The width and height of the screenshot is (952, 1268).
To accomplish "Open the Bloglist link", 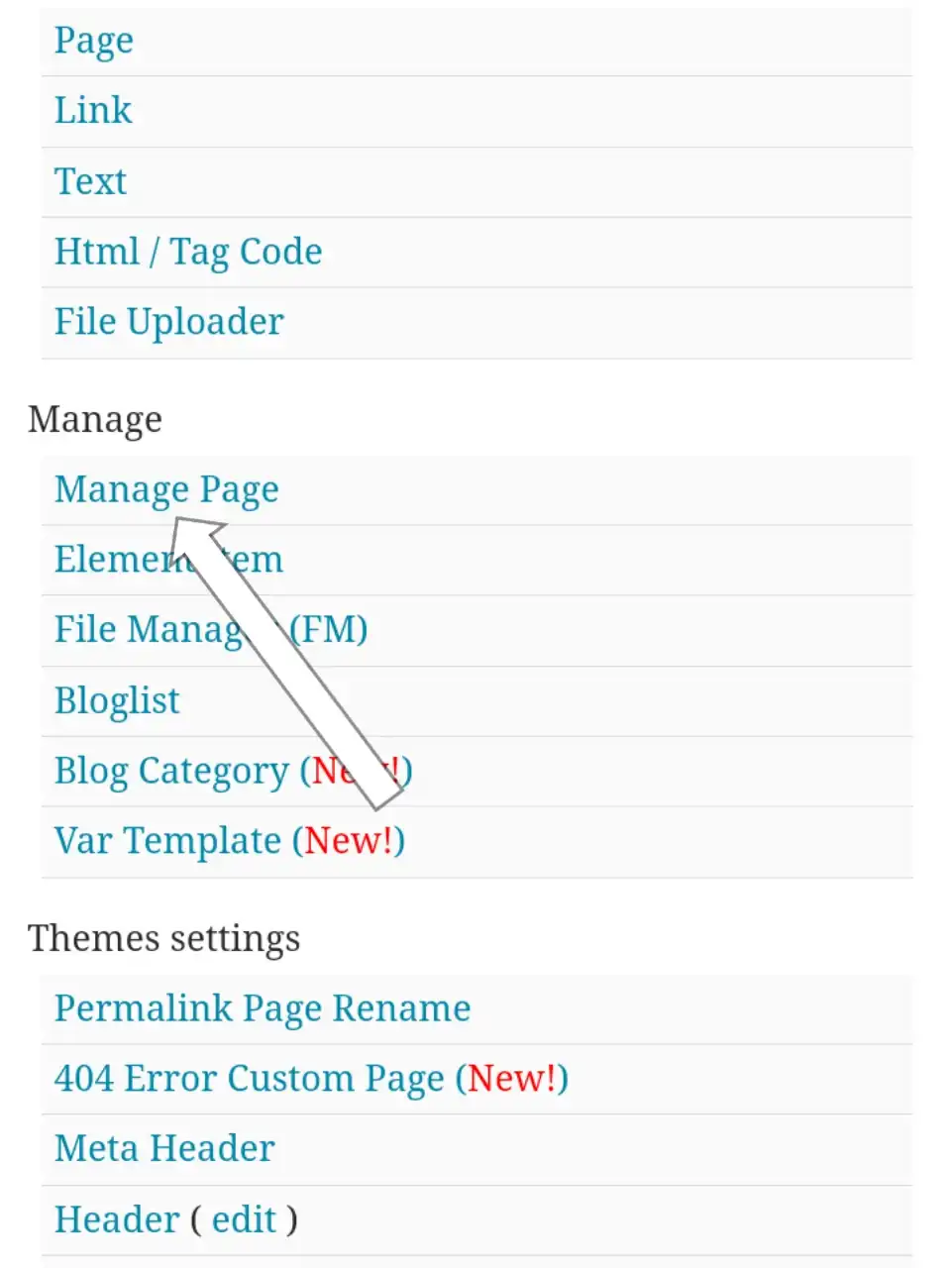I will pyautogui.click(x=117, y=700).
